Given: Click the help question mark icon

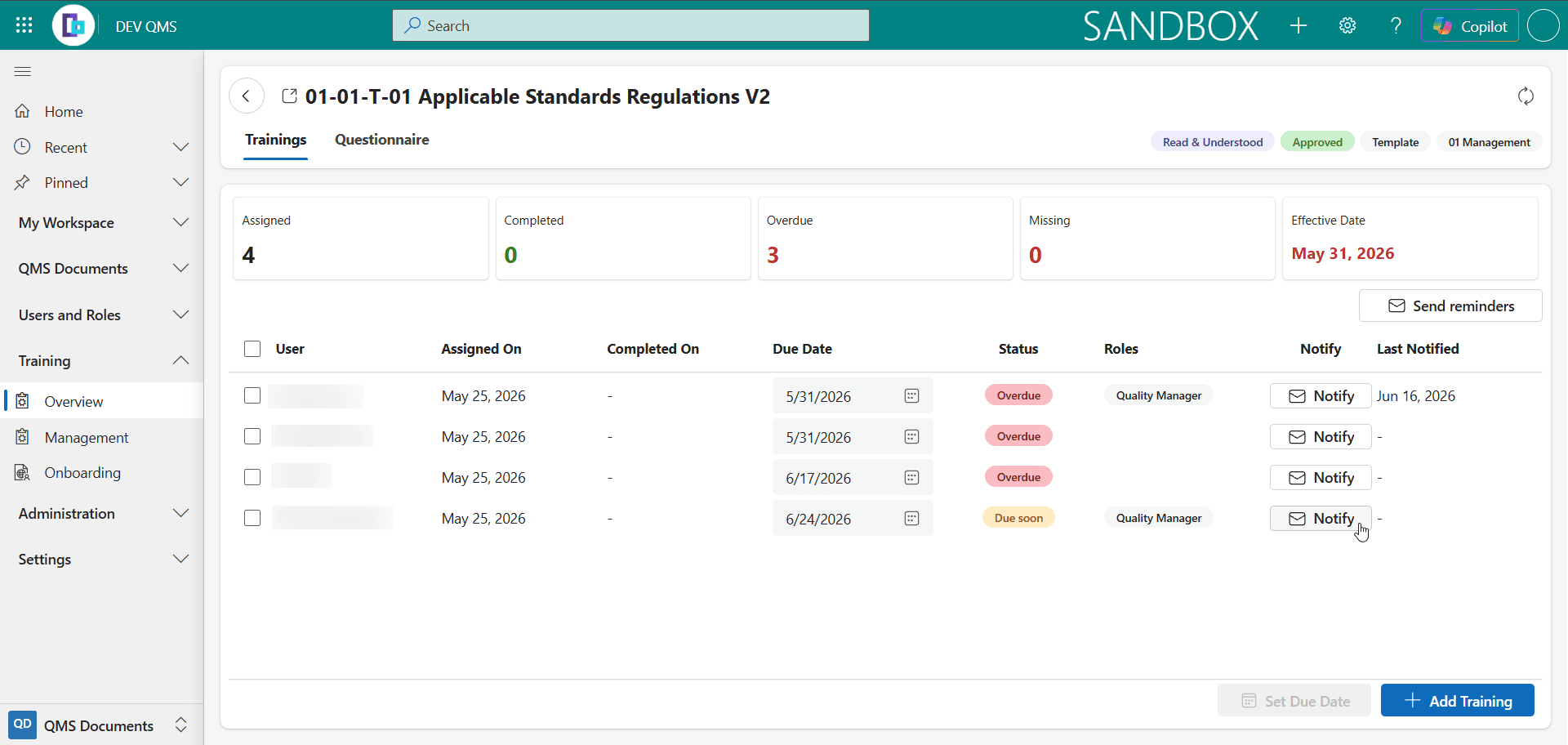Looking at the screenshot, I should pos(1396,25).
